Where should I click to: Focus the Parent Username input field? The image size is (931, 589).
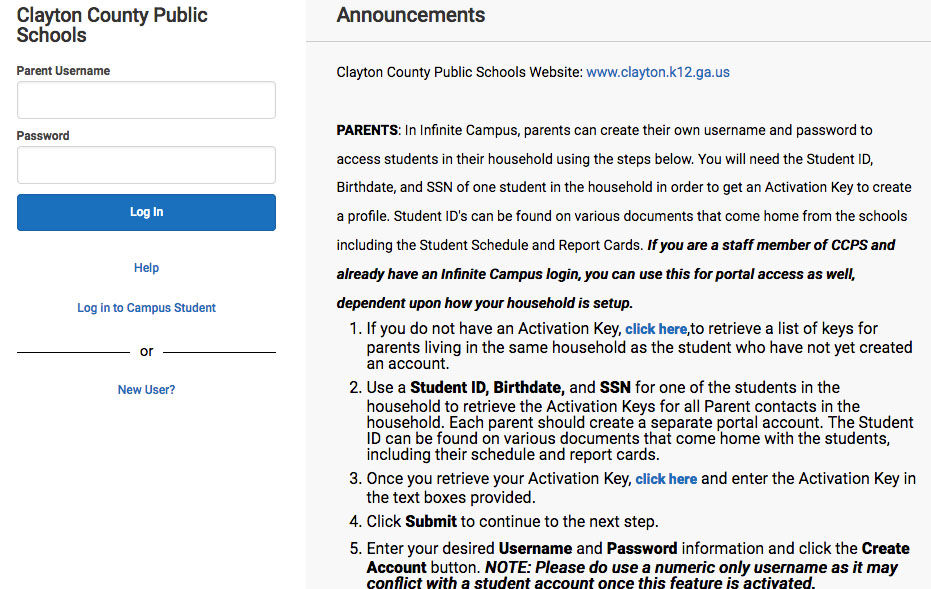pyautogui.click(x=146, y=100)
